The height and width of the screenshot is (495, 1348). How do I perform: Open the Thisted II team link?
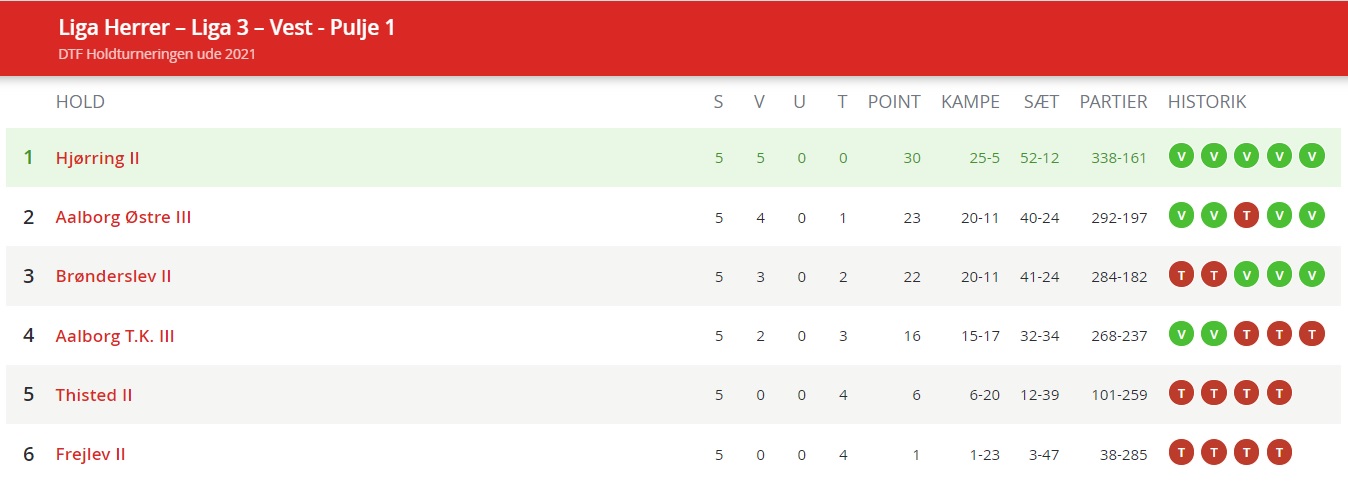[x=94, y=395]
